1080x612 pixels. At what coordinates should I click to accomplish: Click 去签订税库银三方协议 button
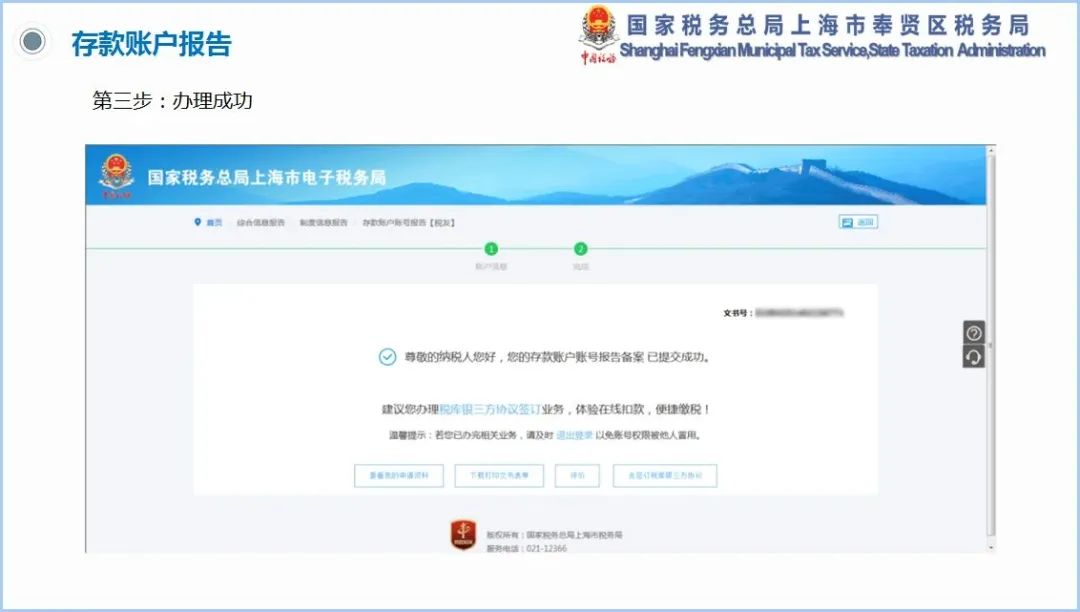coord(665,476)
